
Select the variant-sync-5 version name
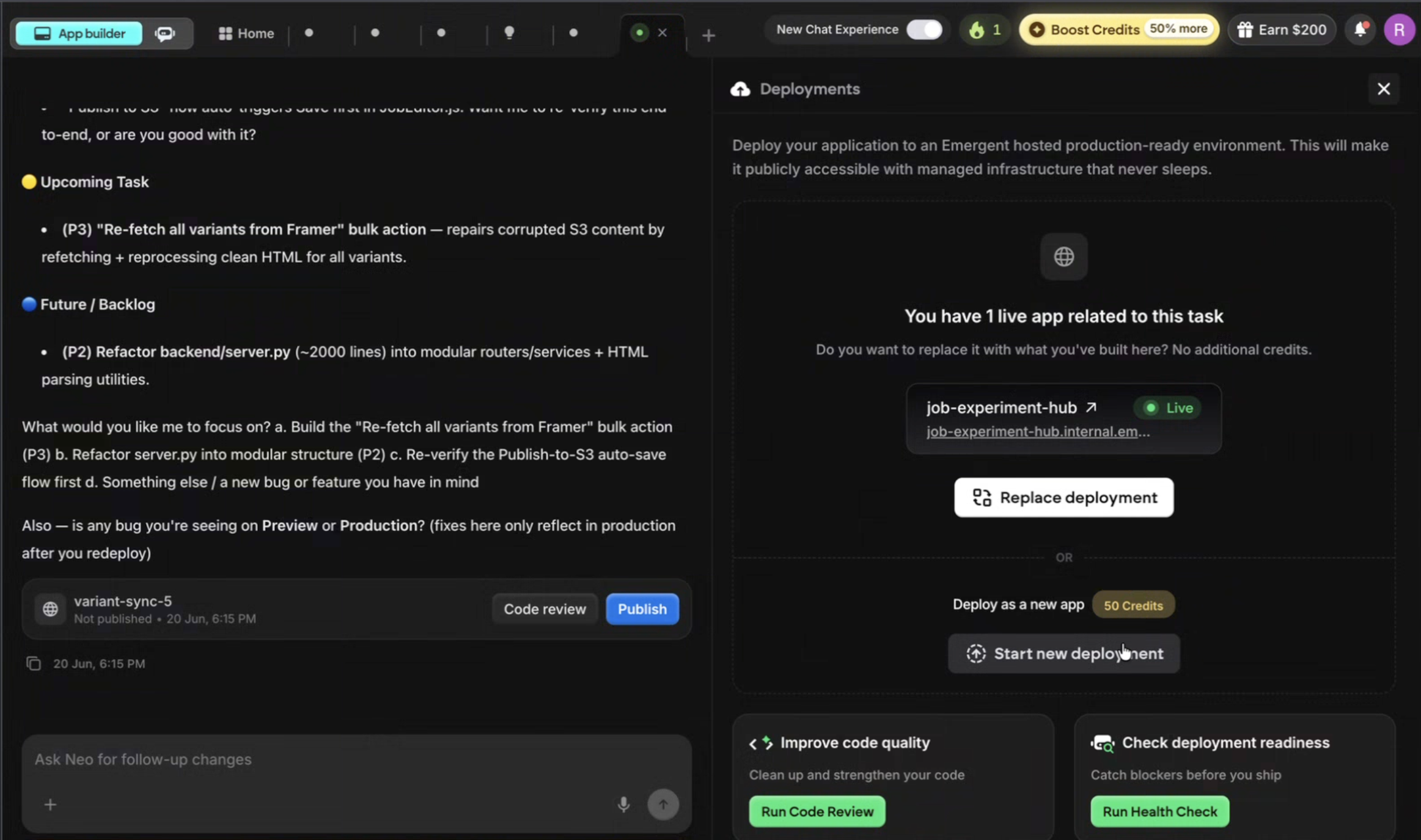[x=123, y=601]
